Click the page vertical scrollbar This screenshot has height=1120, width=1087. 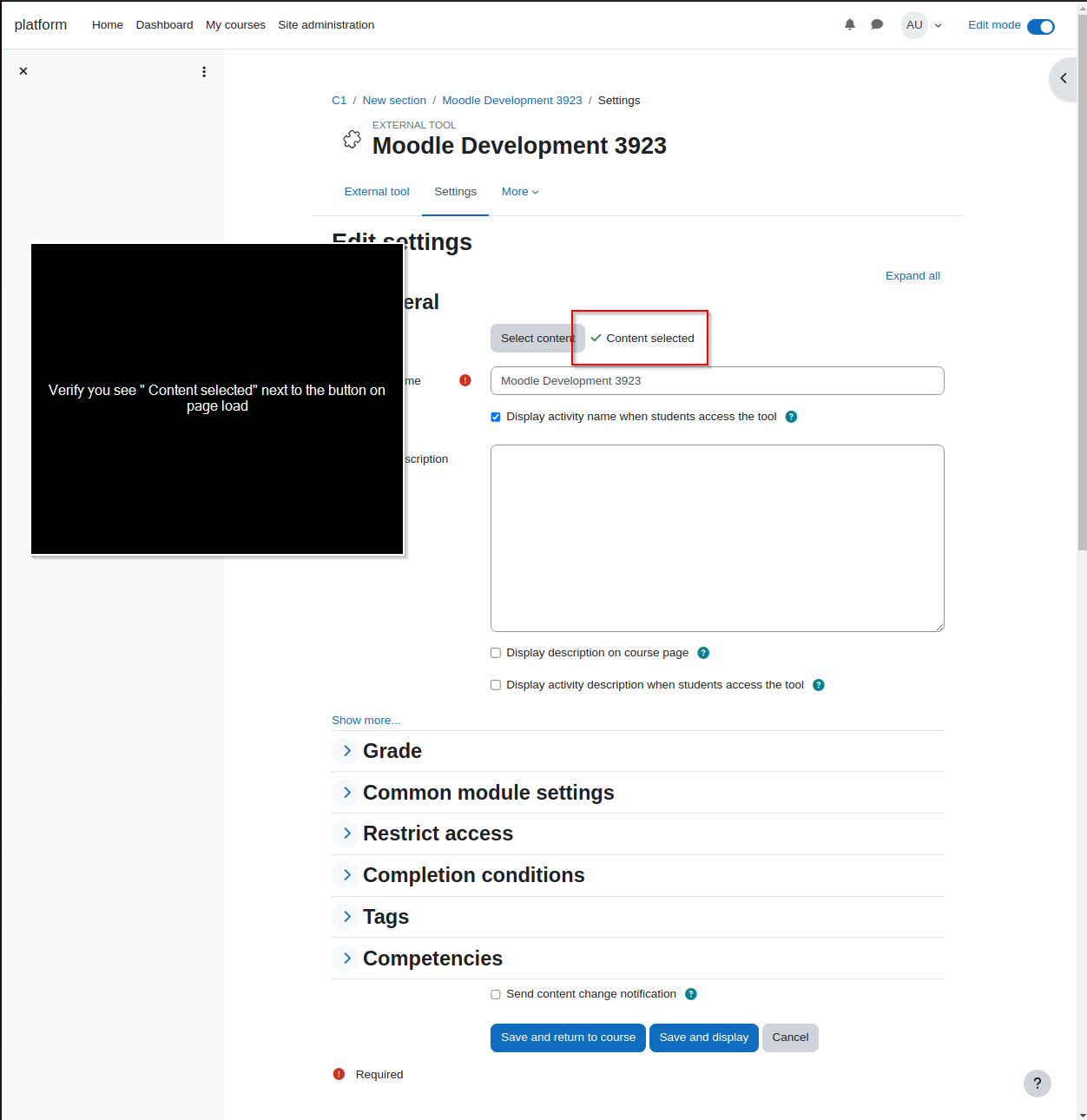click(1082, 282)
